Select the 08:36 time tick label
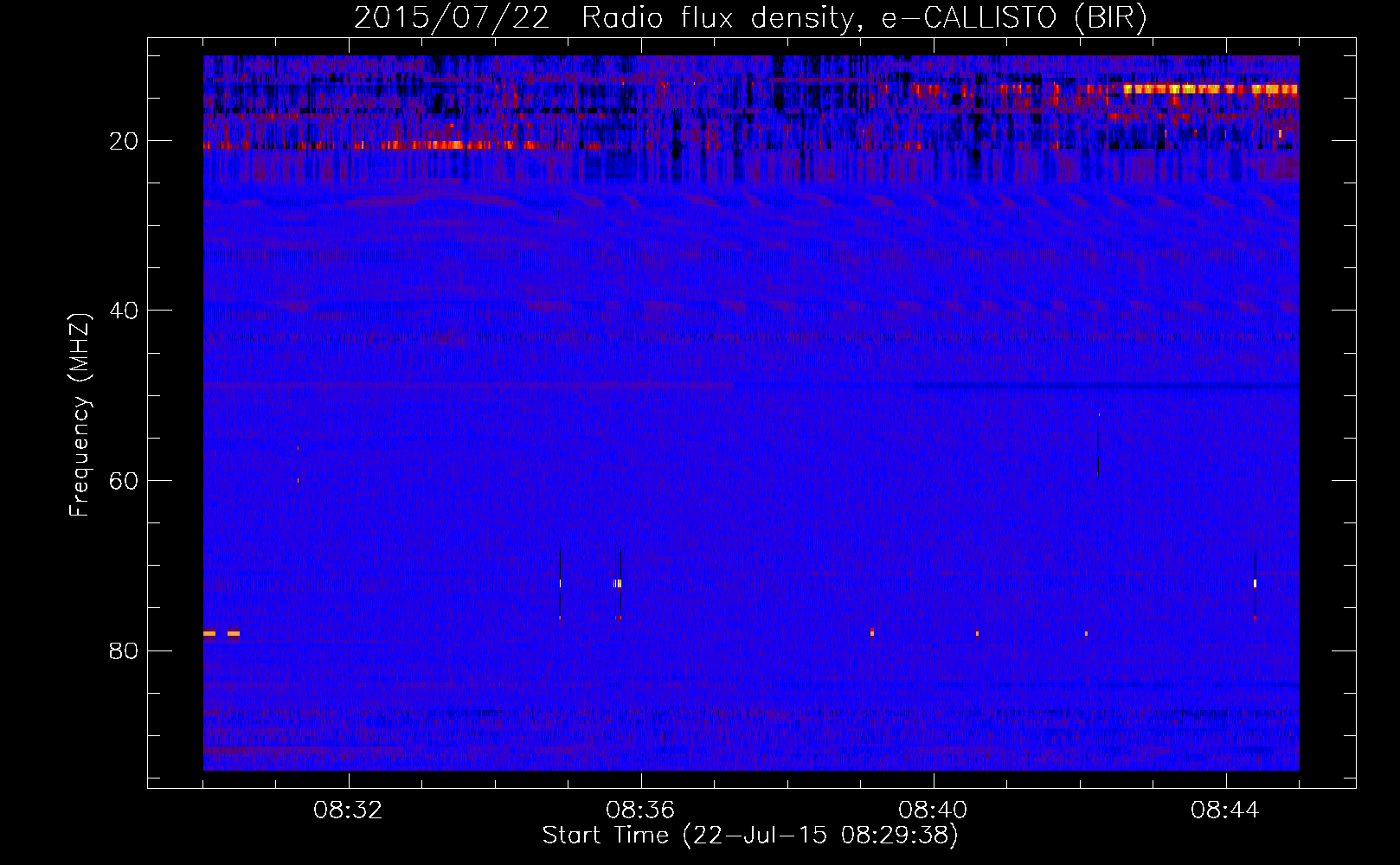This screenshot has height=865, width=1400. pos(640,811)
